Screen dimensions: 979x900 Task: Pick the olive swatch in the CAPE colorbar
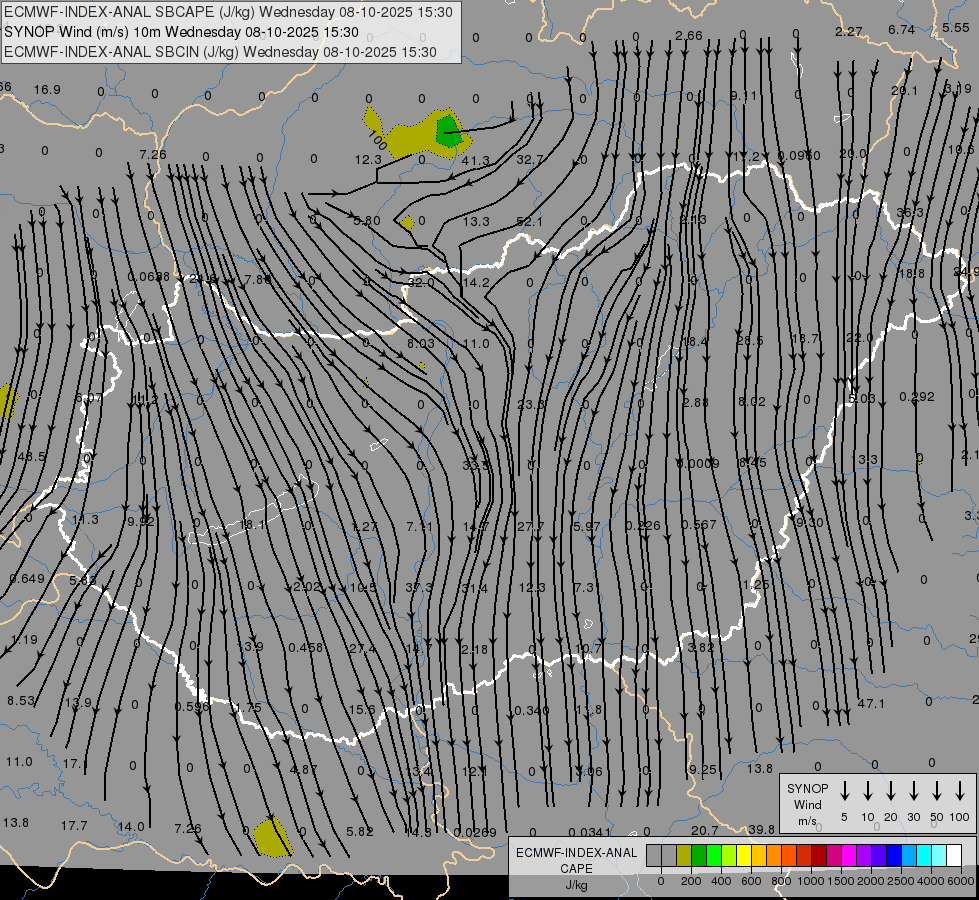(x=684, y=856)
